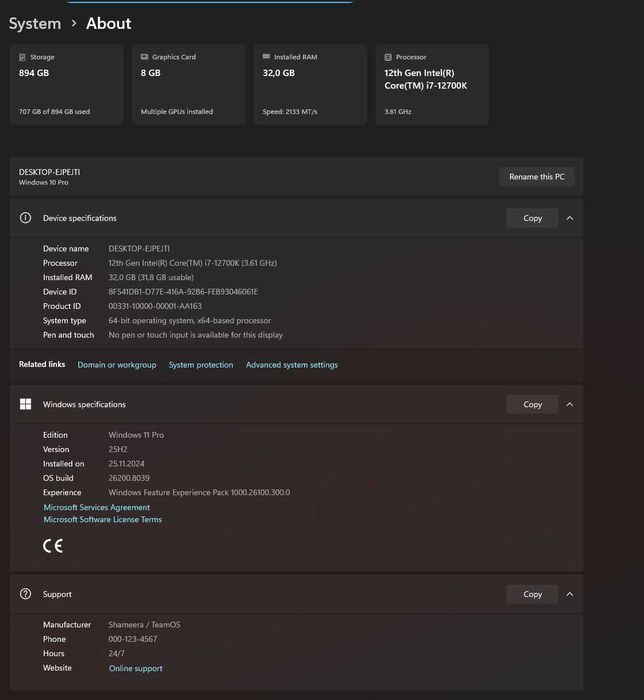Click the 'No pen or touch input' text

click(195, 335)
